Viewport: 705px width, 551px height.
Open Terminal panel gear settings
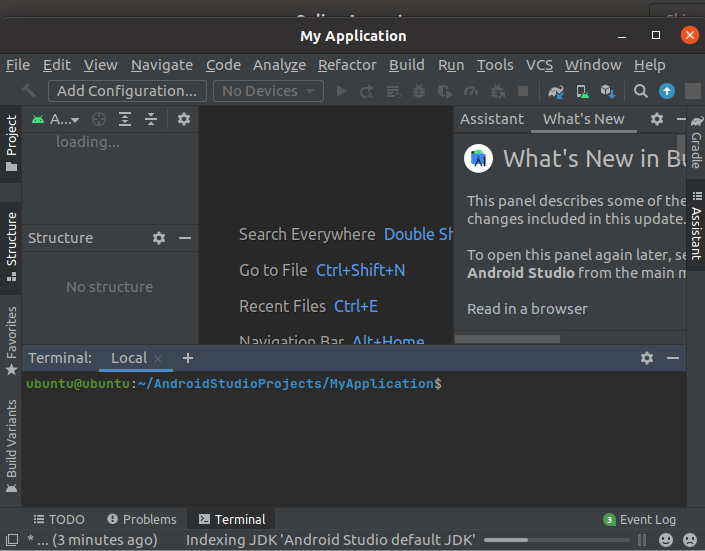pyautogui.click(x=647, y=358)
